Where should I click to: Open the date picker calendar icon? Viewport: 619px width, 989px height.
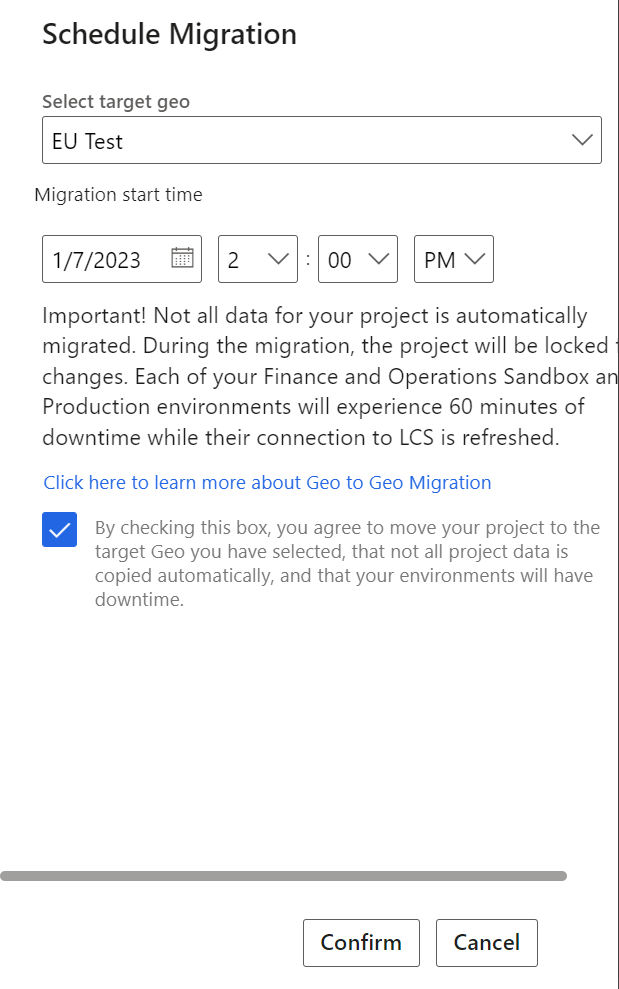(x=182, y=258)
